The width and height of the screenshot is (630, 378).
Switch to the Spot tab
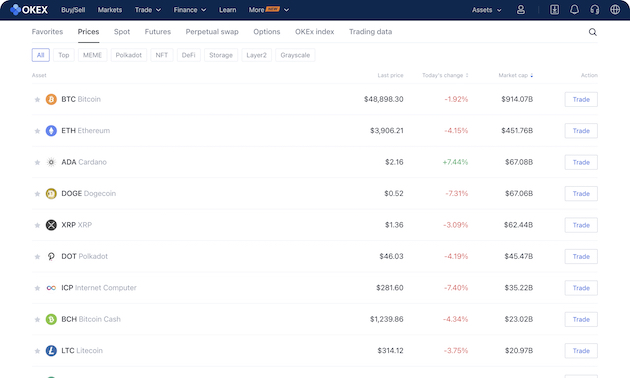pyautogui.click(x=122, y=32)
